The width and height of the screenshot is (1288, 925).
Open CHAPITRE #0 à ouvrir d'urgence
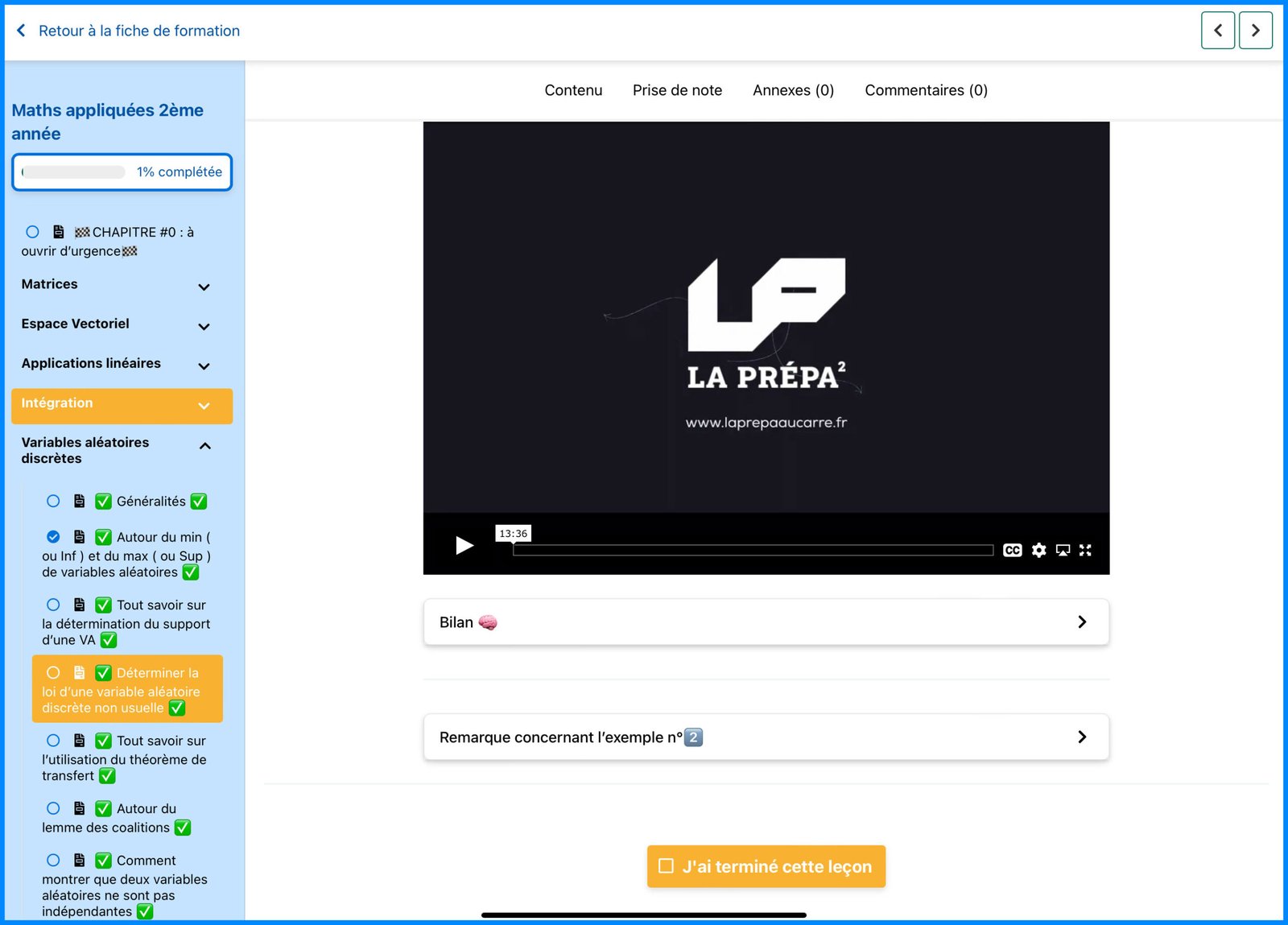[x=109, y=242]
